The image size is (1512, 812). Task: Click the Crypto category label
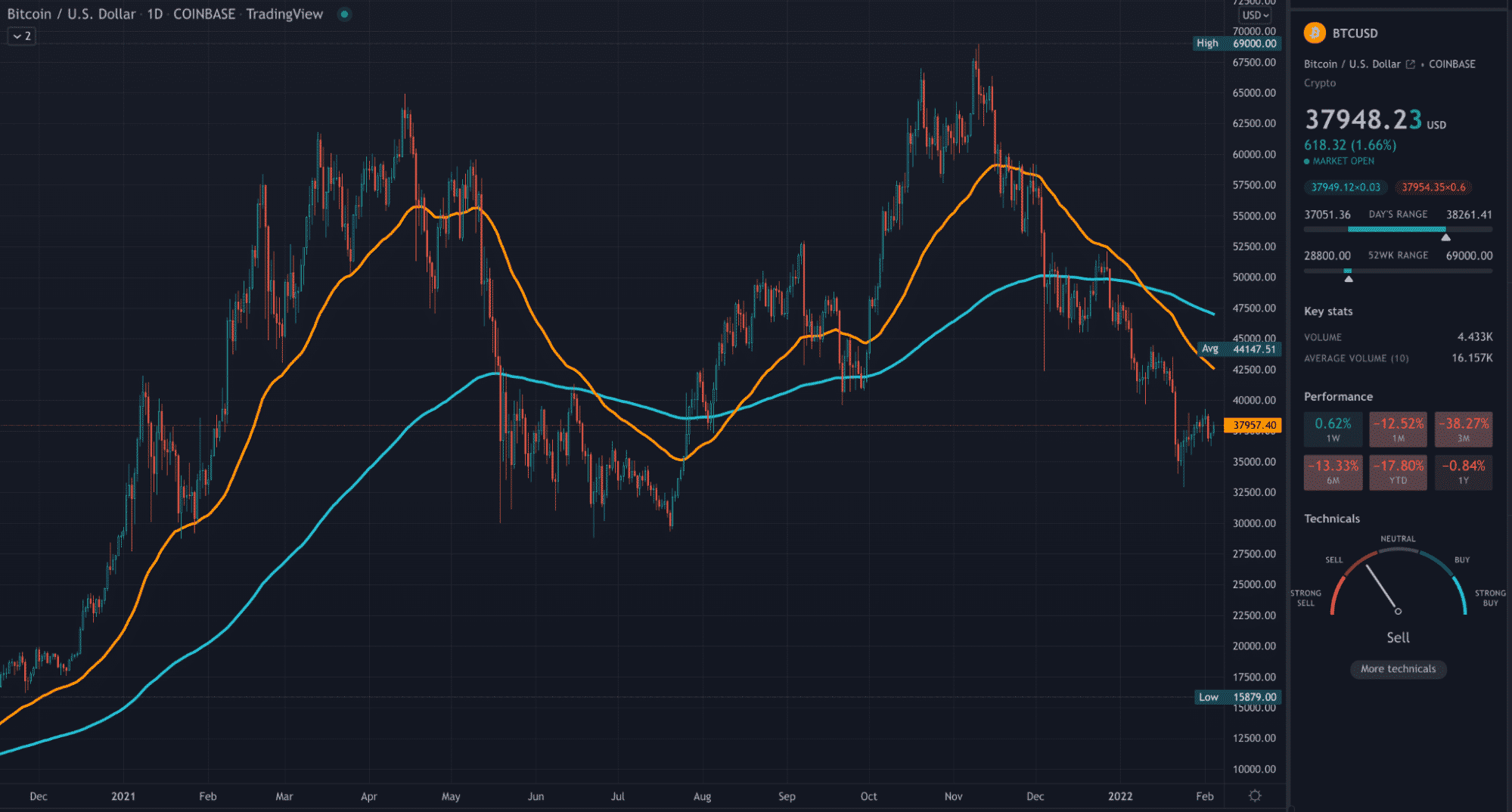pyautogui.click(x=1320, y=83)
